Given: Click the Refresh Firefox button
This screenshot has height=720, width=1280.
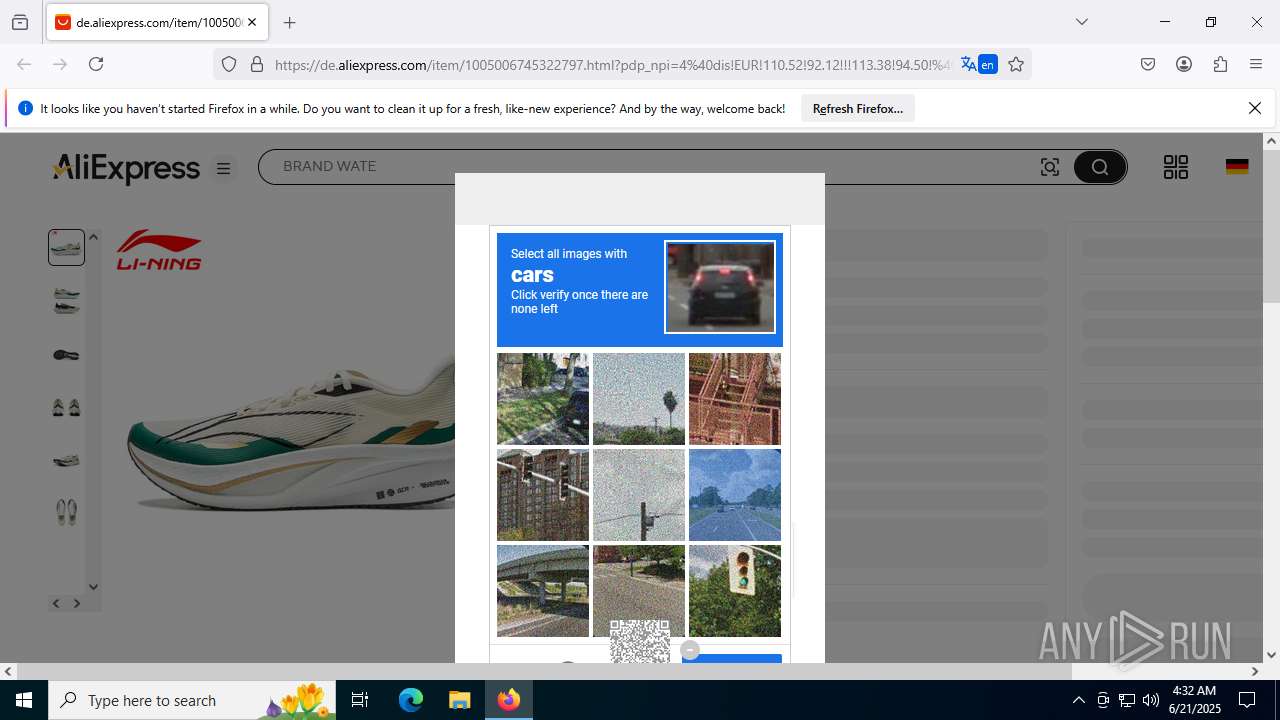Looking at the screenshot, I should (x=858, y=109).
